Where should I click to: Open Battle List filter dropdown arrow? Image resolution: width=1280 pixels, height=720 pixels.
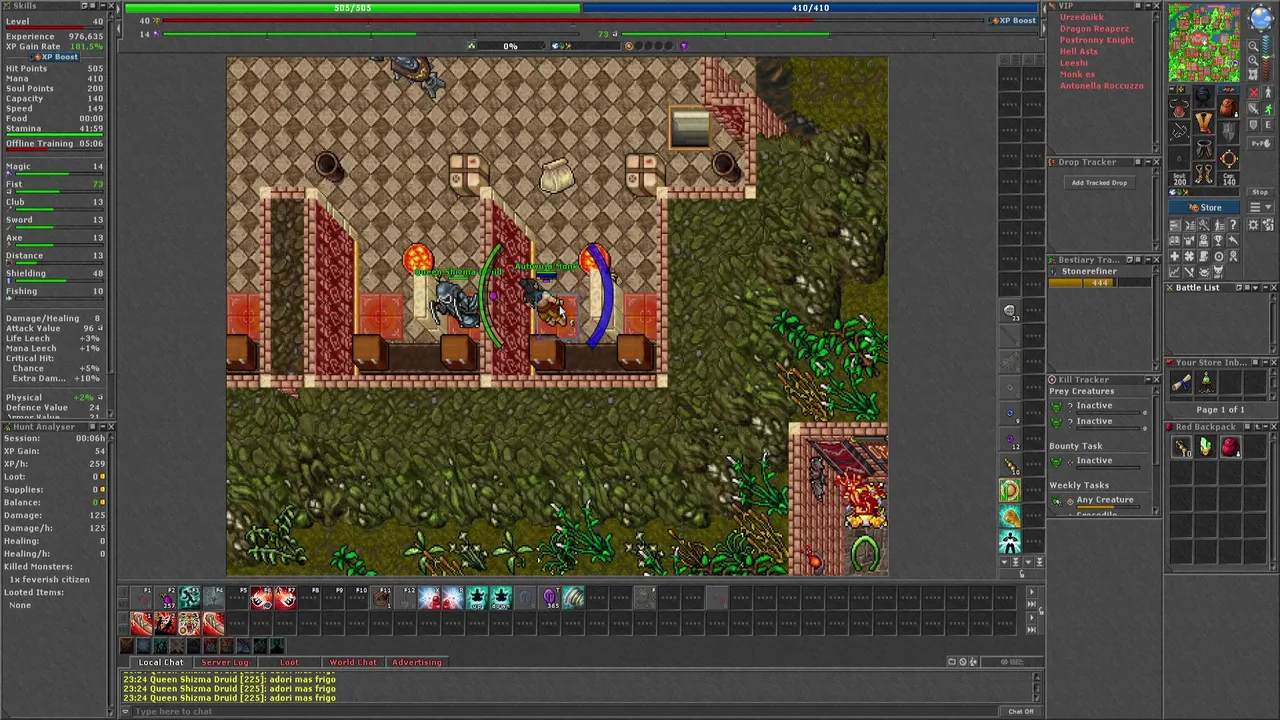pos(1255,288)
